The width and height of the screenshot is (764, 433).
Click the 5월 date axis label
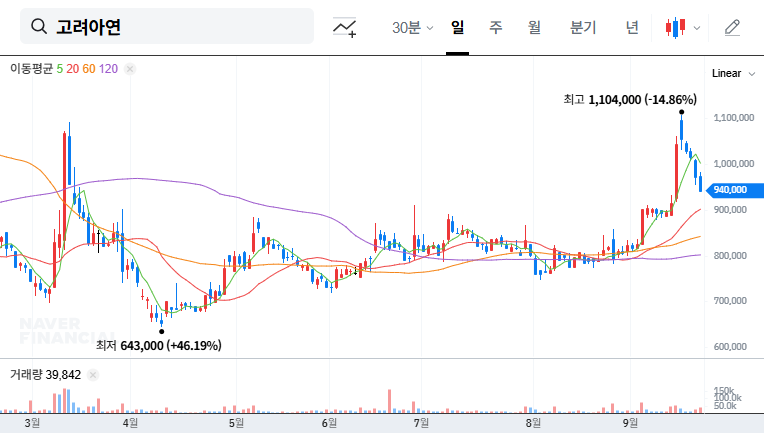coord(236,423)
